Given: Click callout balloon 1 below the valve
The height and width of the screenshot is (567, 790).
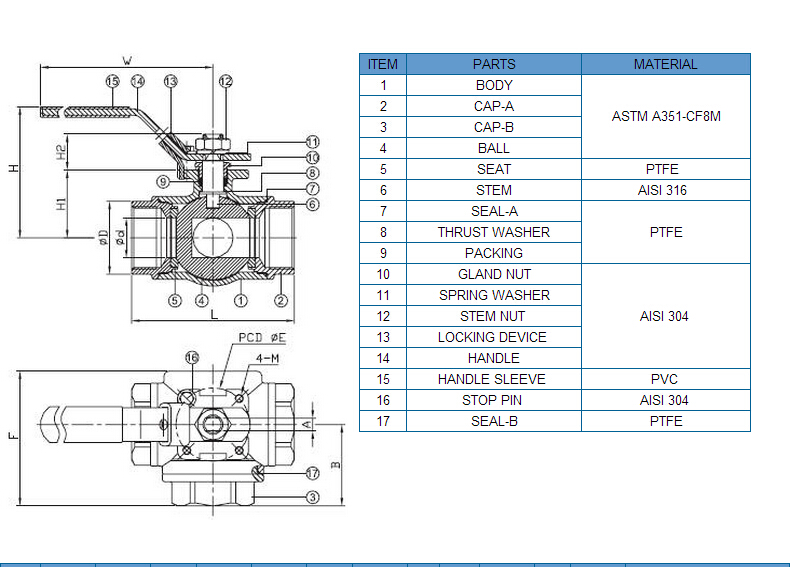Looking at the screenshot, I should point(241,301).
